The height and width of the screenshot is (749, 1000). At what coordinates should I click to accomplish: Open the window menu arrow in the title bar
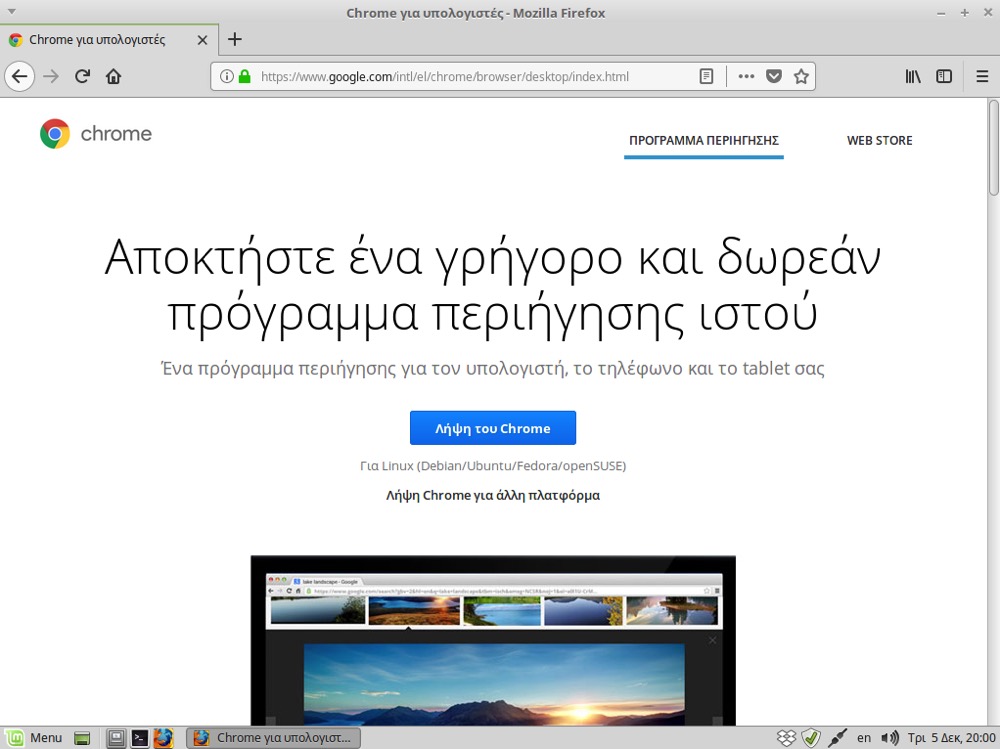[x=11, y=12]
